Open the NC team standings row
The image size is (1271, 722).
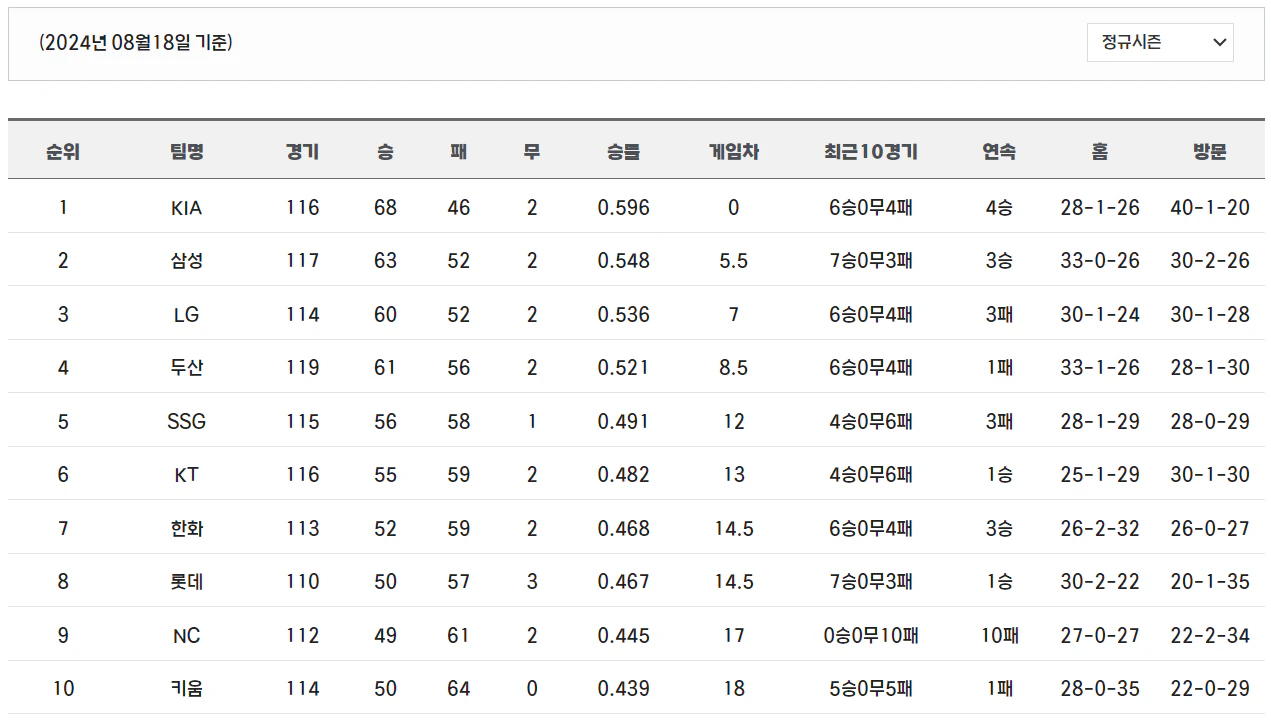pyautogui.click(x=188, y=635)
